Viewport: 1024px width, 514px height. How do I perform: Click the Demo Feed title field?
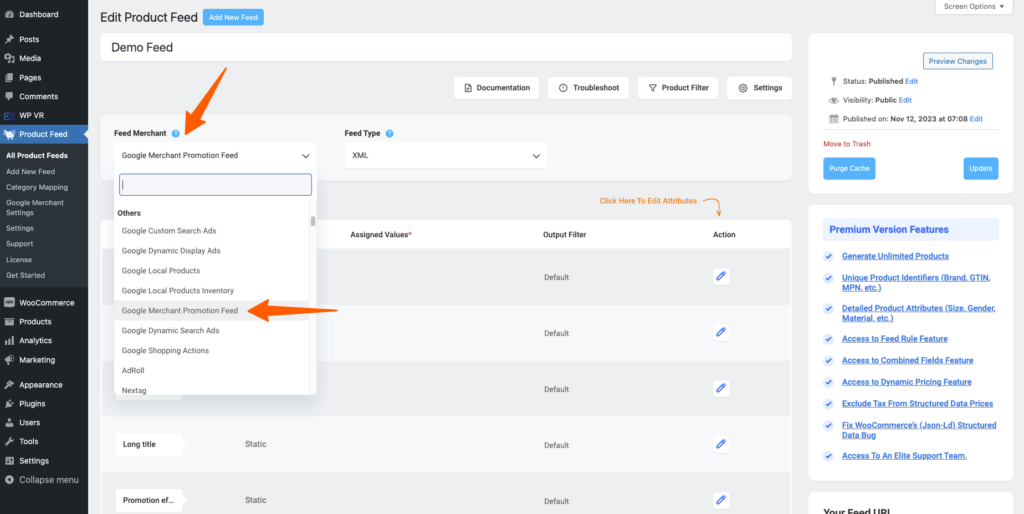point(446,48)
